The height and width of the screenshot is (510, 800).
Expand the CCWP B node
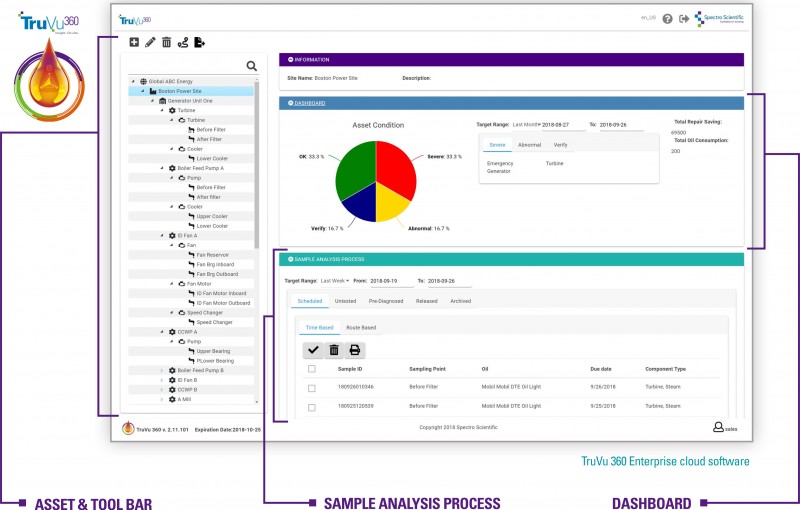[x=162, y=390]
